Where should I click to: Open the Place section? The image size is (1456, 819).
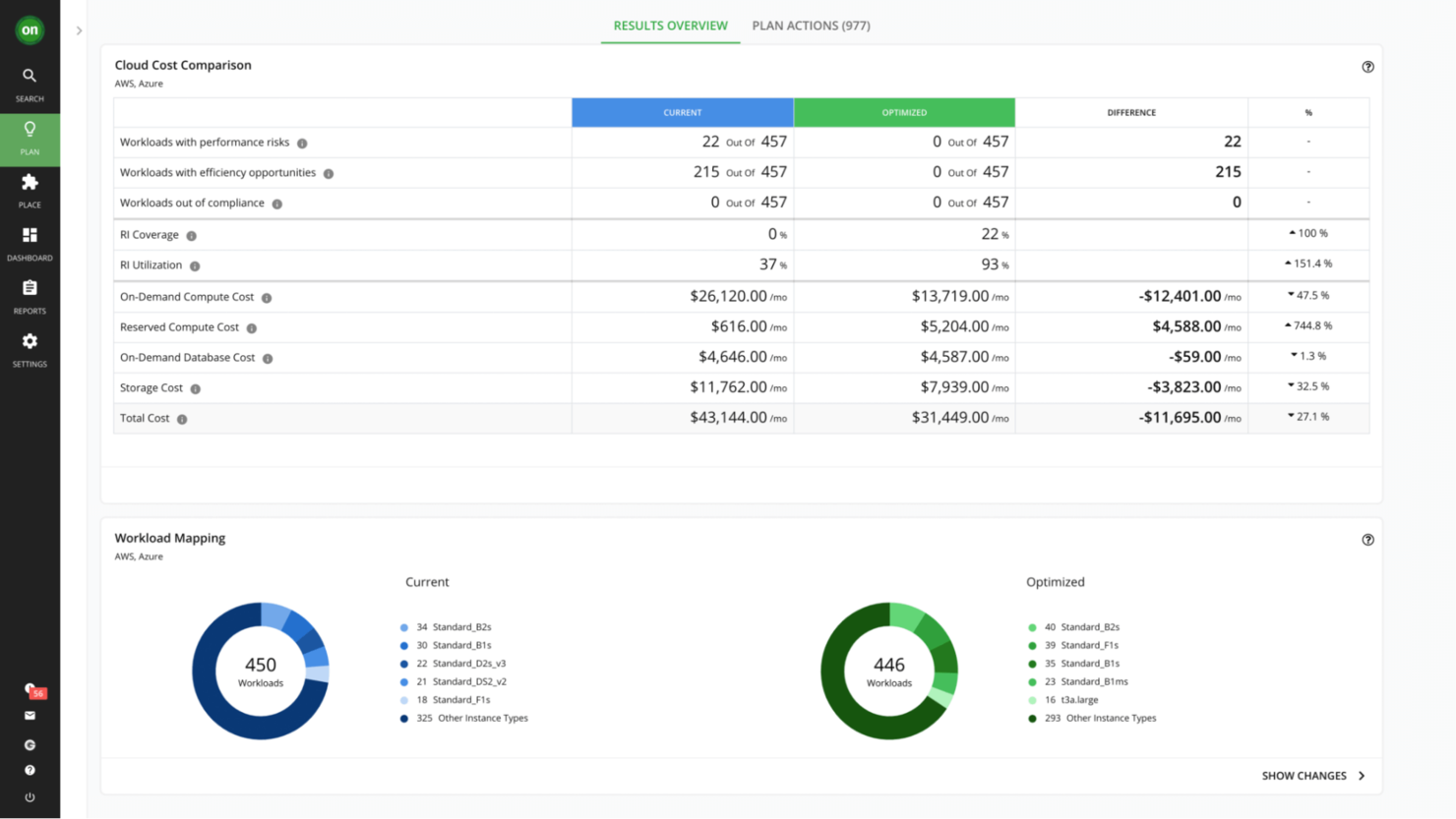tap(30, 190)
